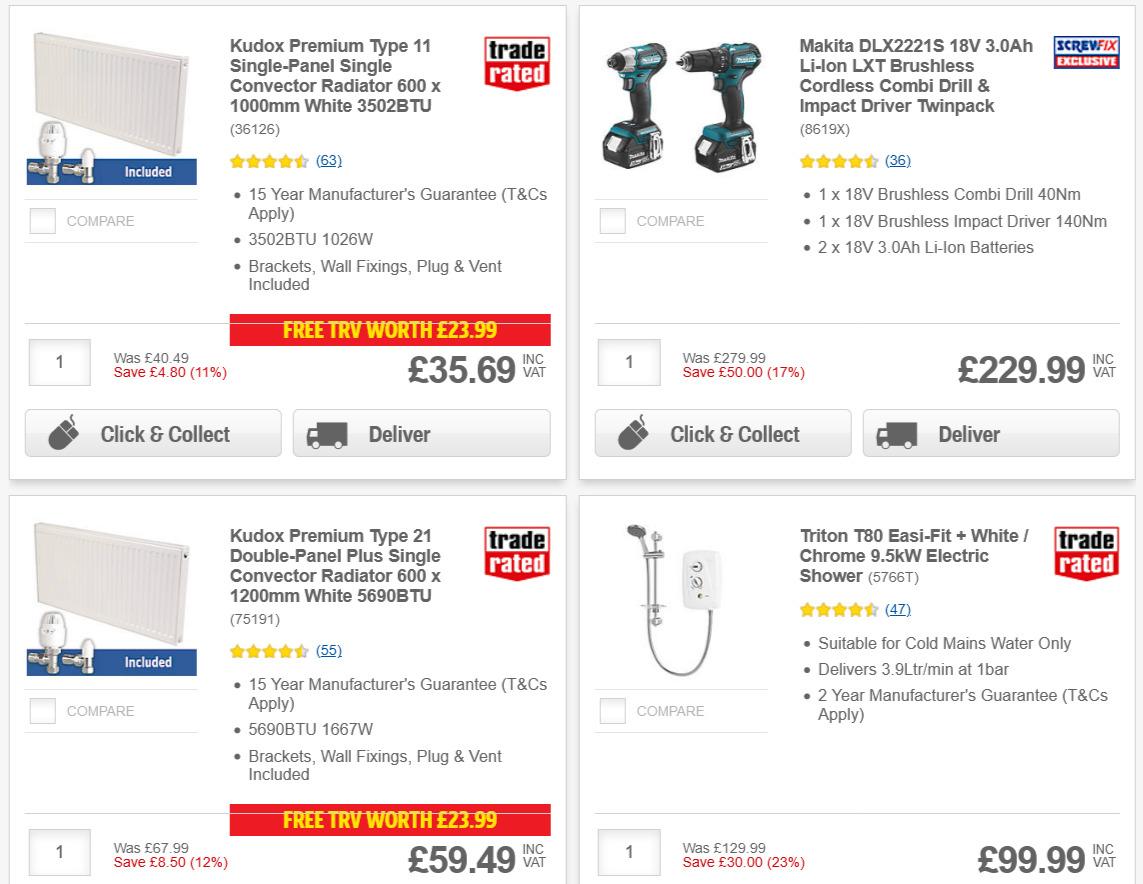
Task: Open the (63) reviews link for Kudox radiator
Action: click(328, 160)
